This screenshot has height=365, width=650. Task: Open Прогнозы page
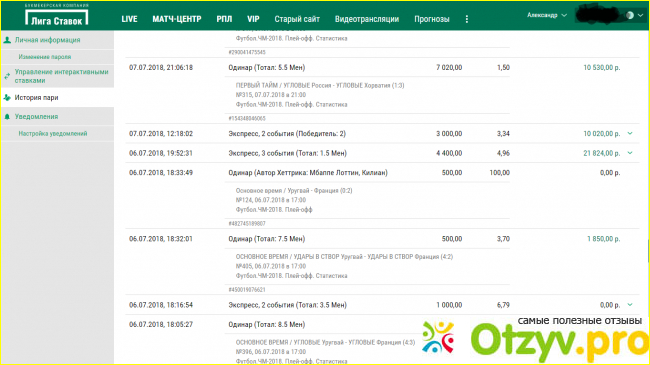click(x=432, y=19)
